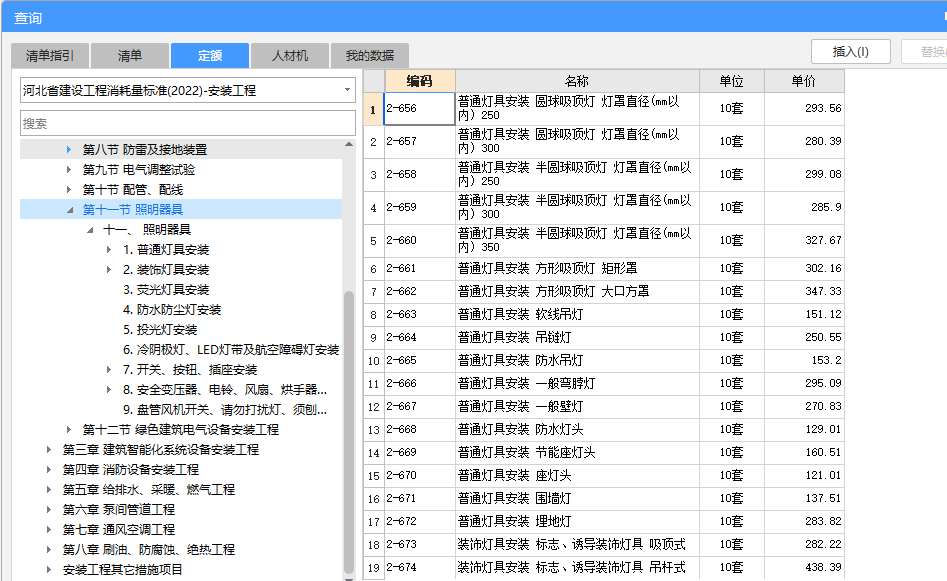Click unit price 293.56 cell
This screenshot has height=581, width=947.
[804, 109]
